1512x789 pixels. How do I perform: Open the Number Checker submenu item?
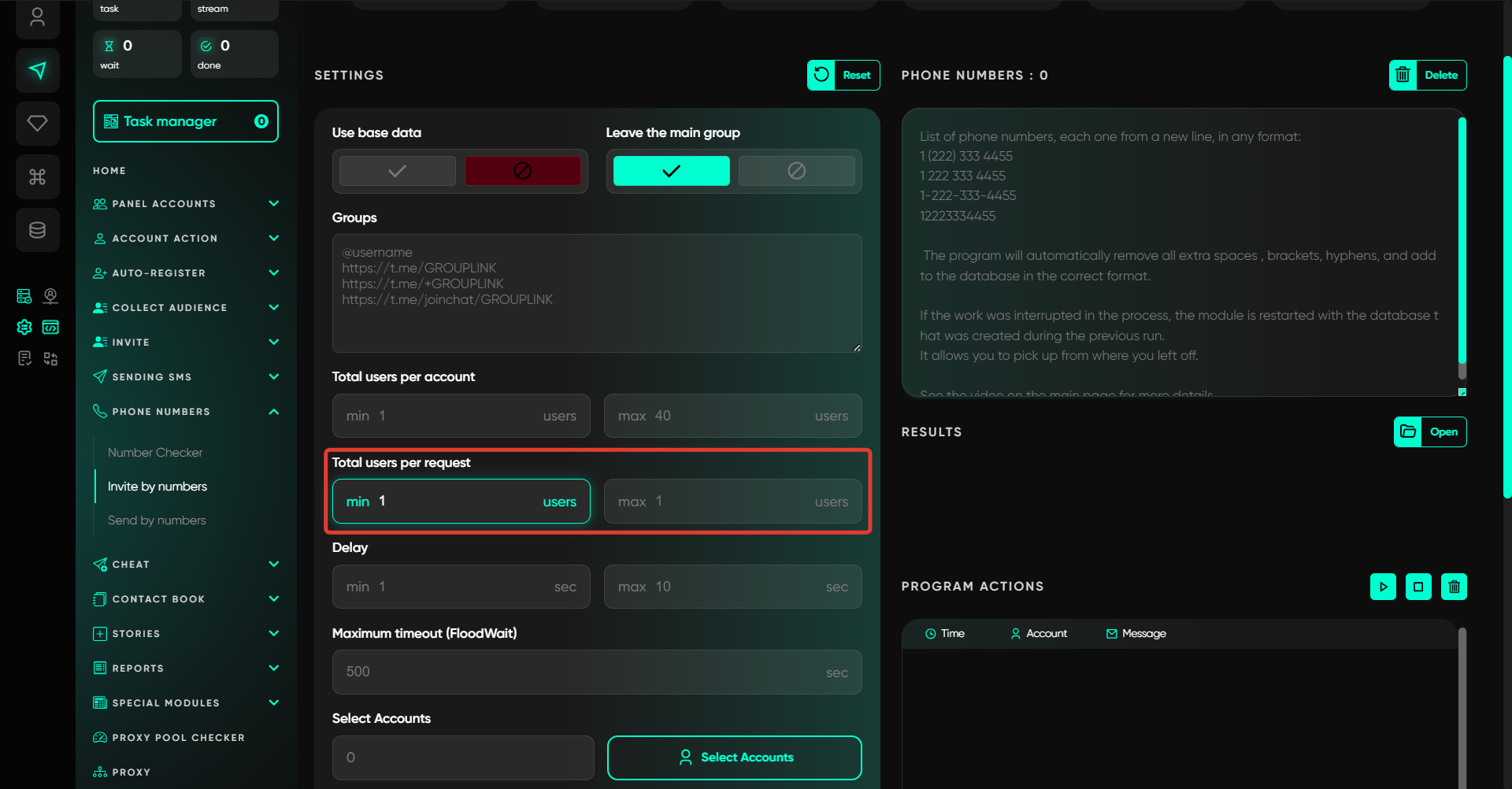pyautogui.click(x=155, y=453)
